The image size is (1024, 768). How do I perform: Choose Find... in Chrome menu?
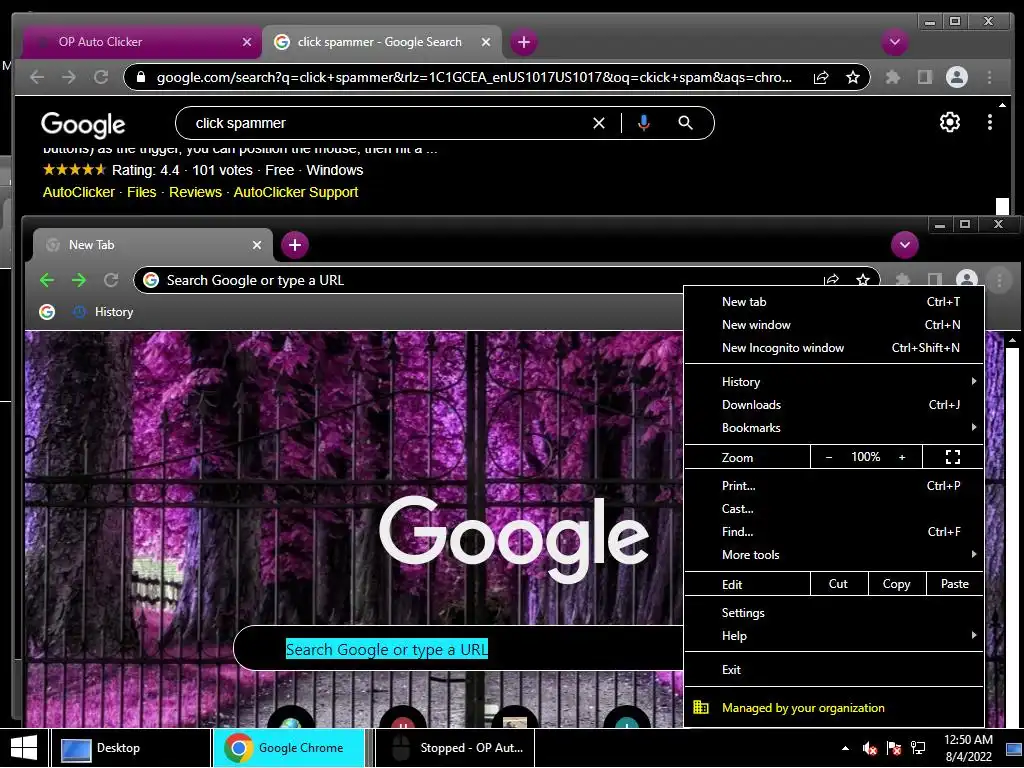click(834, 532)
